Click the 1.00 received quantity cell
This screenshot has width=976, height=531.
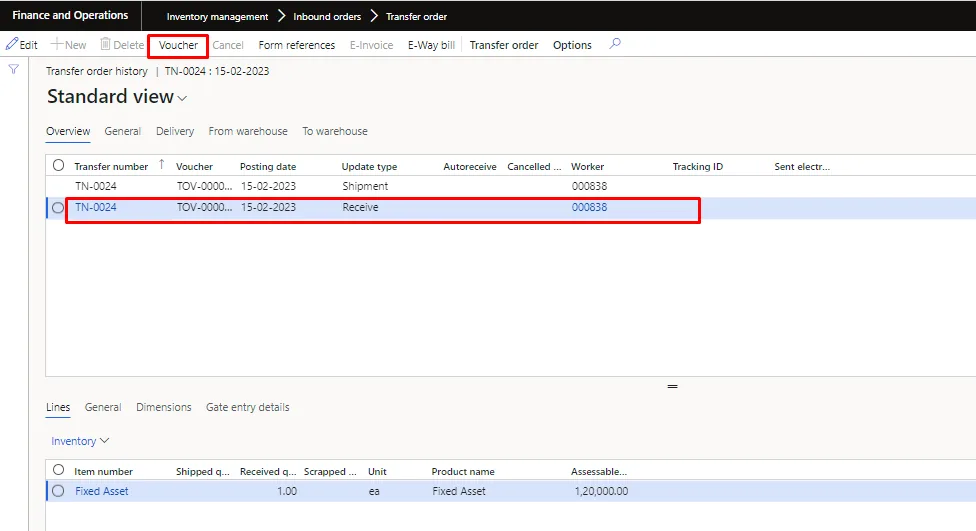[x=287, y=491]
